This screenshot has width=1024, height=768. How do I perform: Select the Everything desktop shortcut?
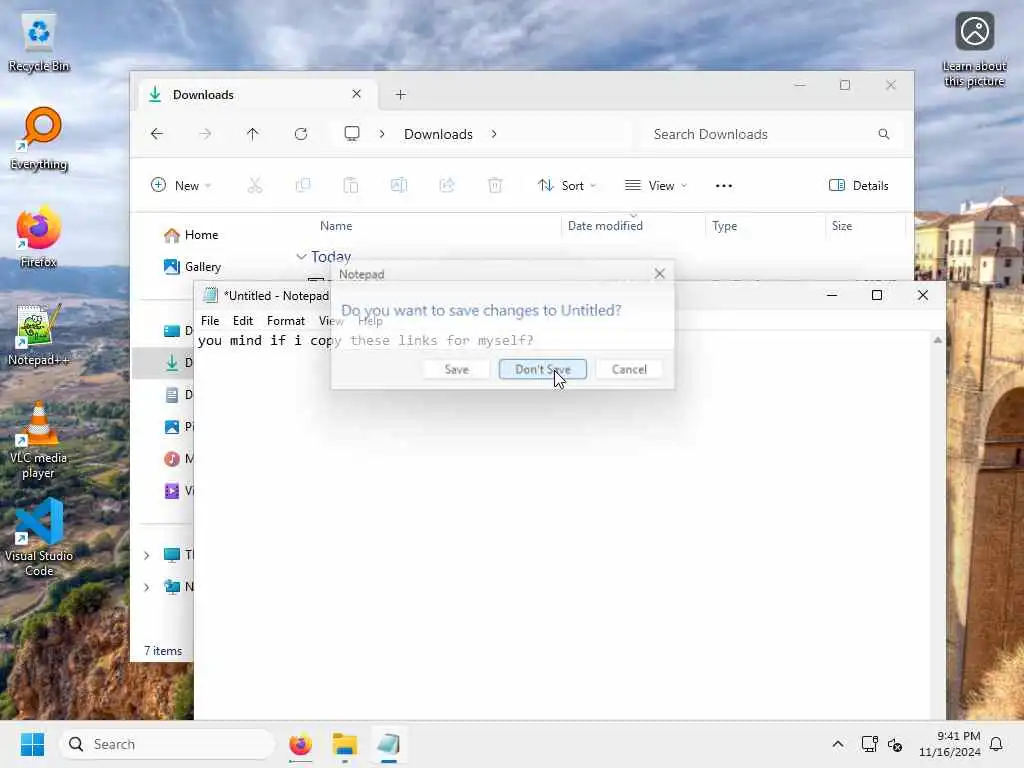pos(39,139)
